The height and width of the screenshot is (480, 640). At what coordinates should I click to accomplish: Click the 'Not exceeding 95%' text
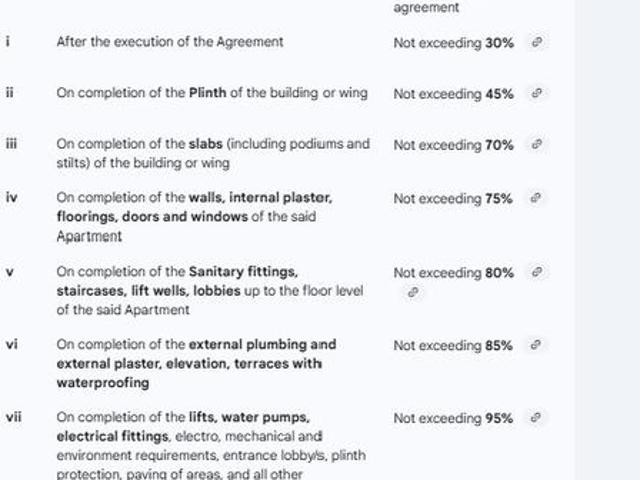coord(453,419)
